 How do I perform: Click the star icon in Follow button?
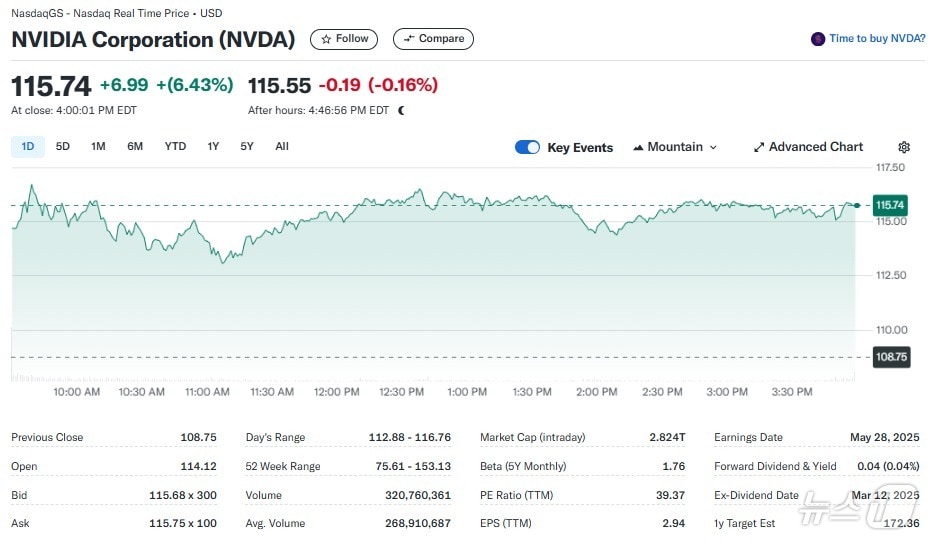tap(326, 39)
